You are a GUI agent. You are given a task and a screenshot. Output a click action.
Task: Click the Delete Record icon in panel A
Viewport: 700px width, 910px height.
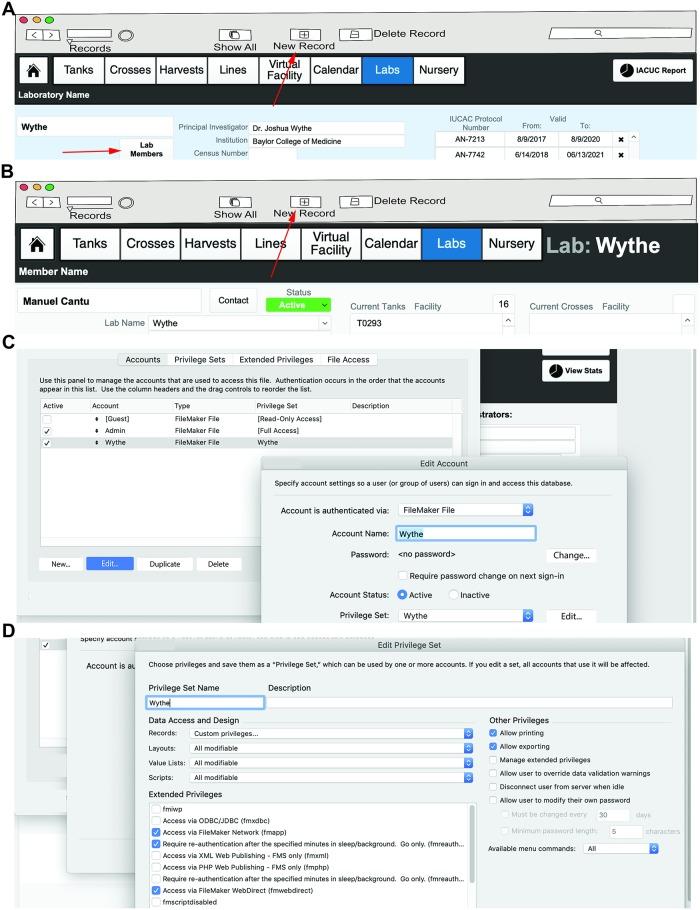tap(355, 34)
